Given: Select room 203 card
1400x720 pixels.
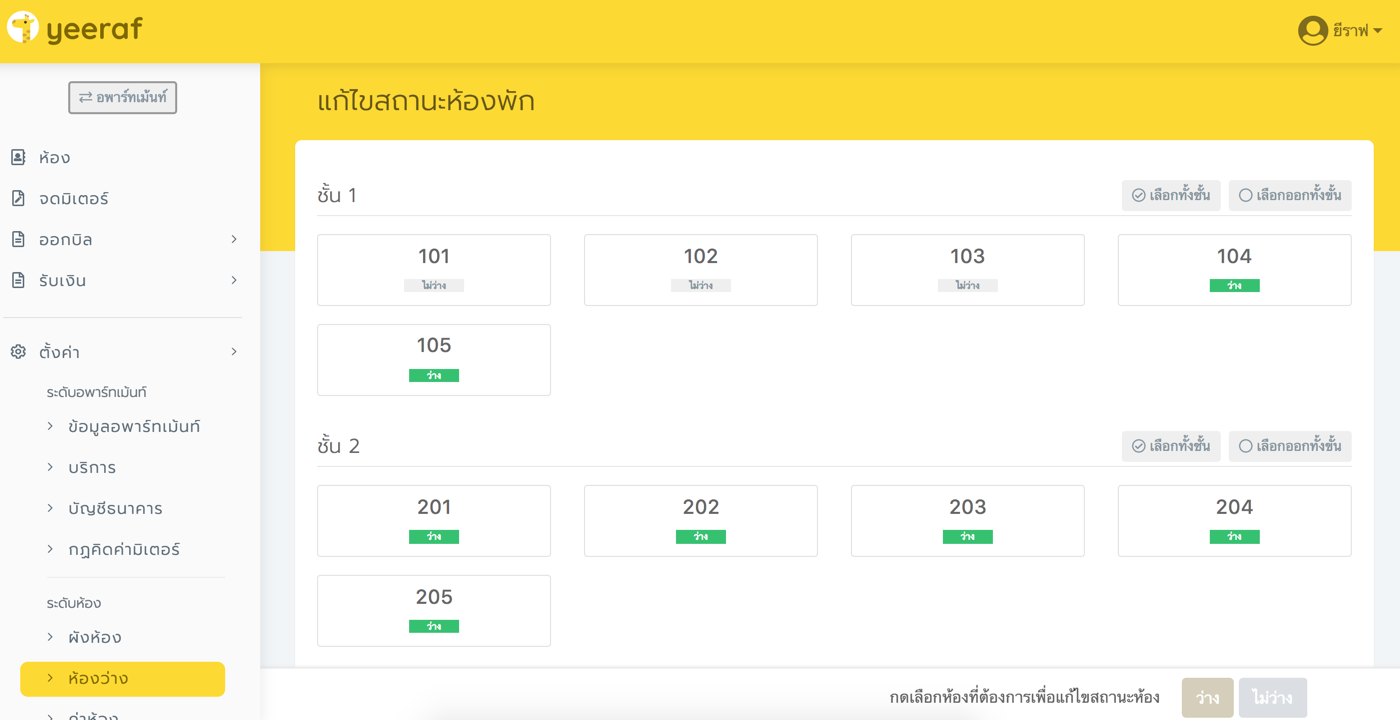Looking at the screenshot, I should (x=968, y=521).
